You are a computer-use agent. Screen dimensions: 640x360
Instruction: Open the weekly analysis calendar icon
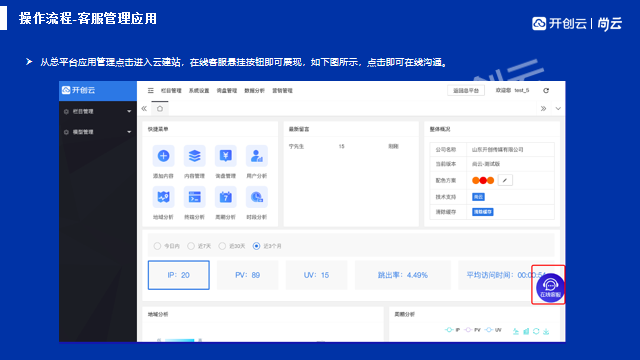point(226,197)
